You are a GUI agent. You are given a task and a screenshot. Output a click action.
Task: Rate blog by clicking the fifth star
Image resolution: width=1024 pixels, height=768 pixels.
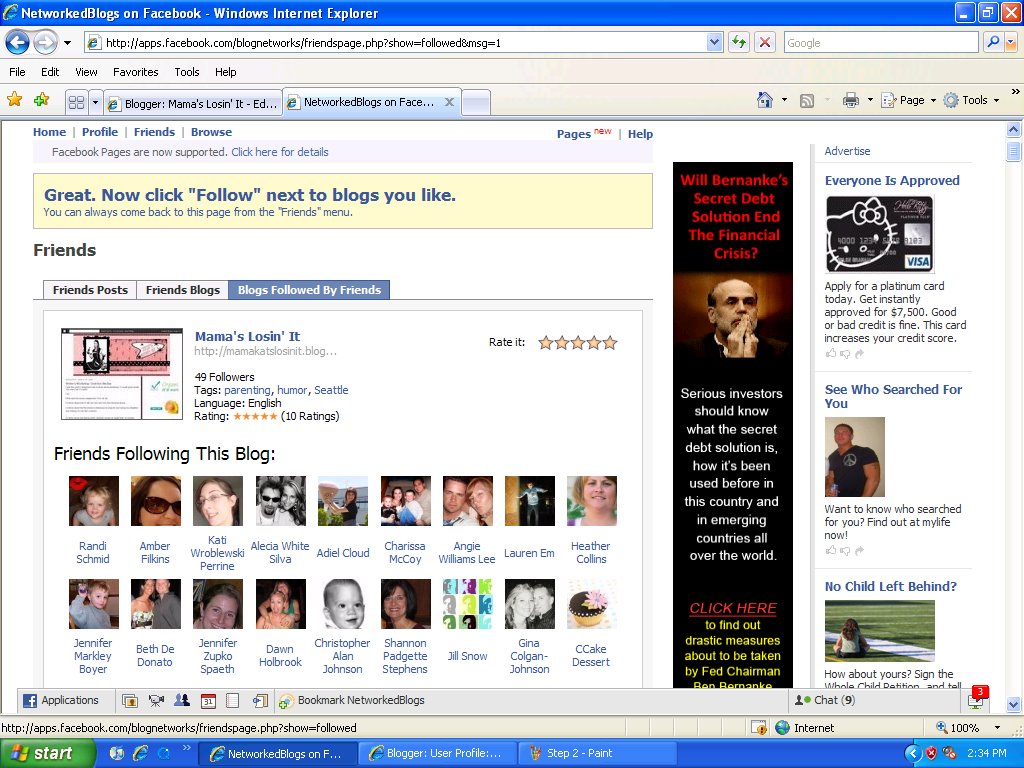pyautogui.click(x=609, y=342)
